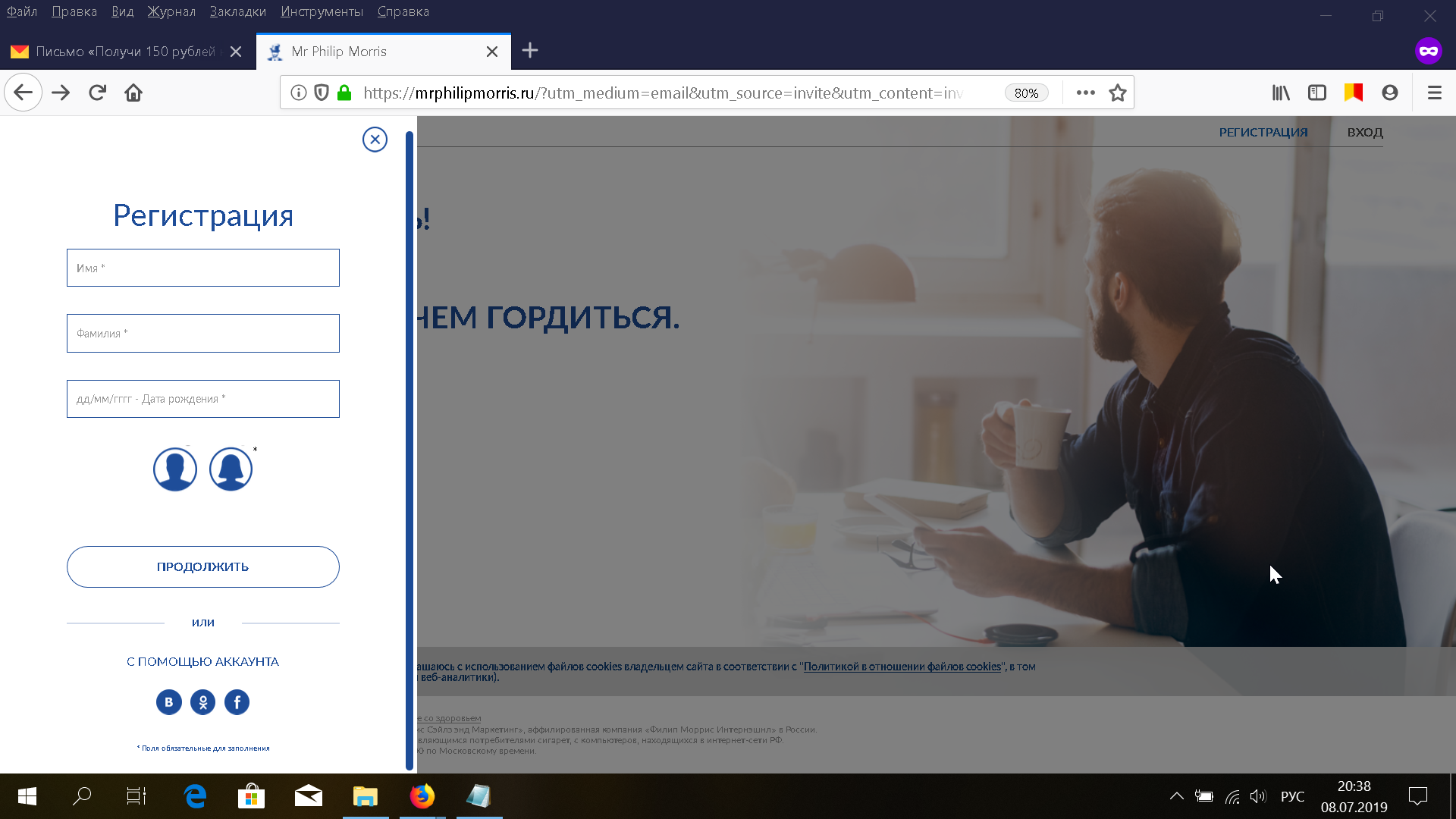
Task: Open the Вид menu
Action: tap(122, 11)
